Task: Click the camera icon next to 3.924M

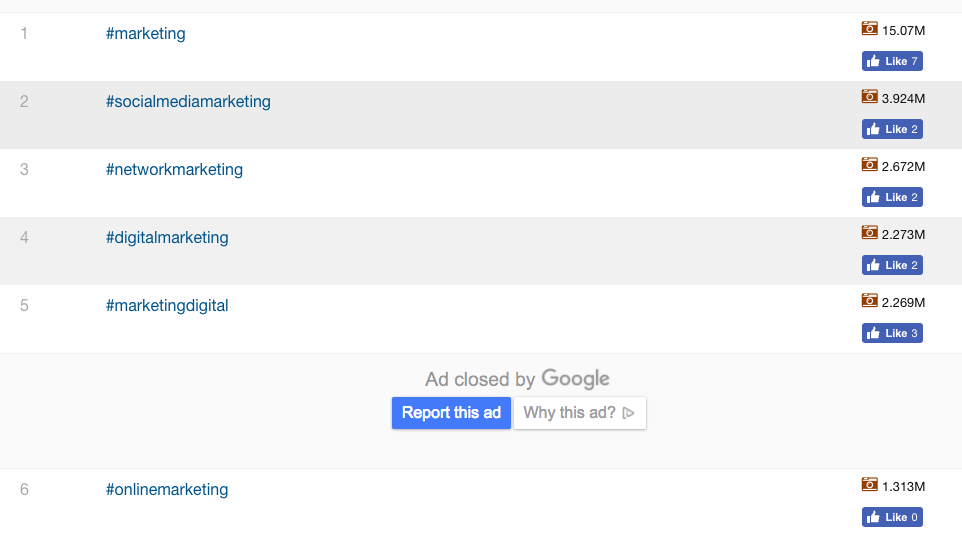Action: pyautogui.click(x=869, y=97)
